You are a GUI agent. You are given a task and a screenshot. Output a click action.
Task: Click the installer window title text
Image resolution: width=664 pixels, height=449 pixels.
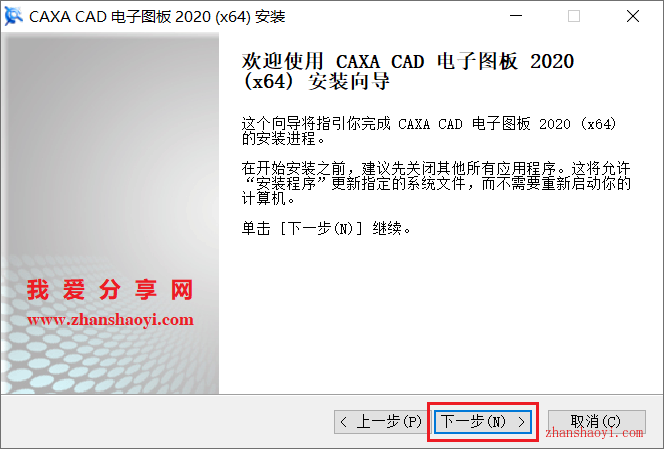(157, 17)
